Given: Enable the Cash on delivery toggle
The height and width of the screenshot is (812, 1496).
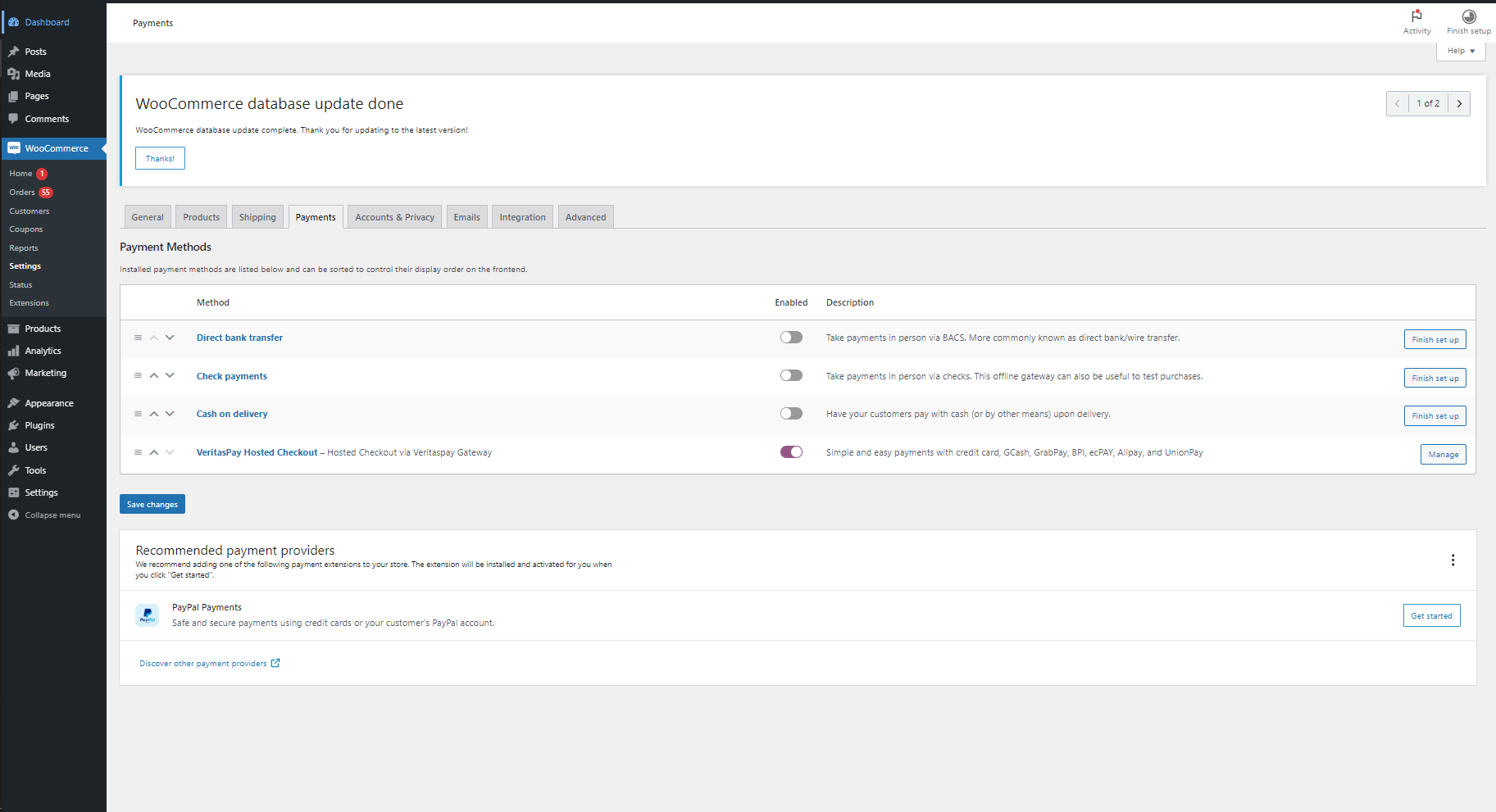Looking at the screenshot, I should [791, 414].
